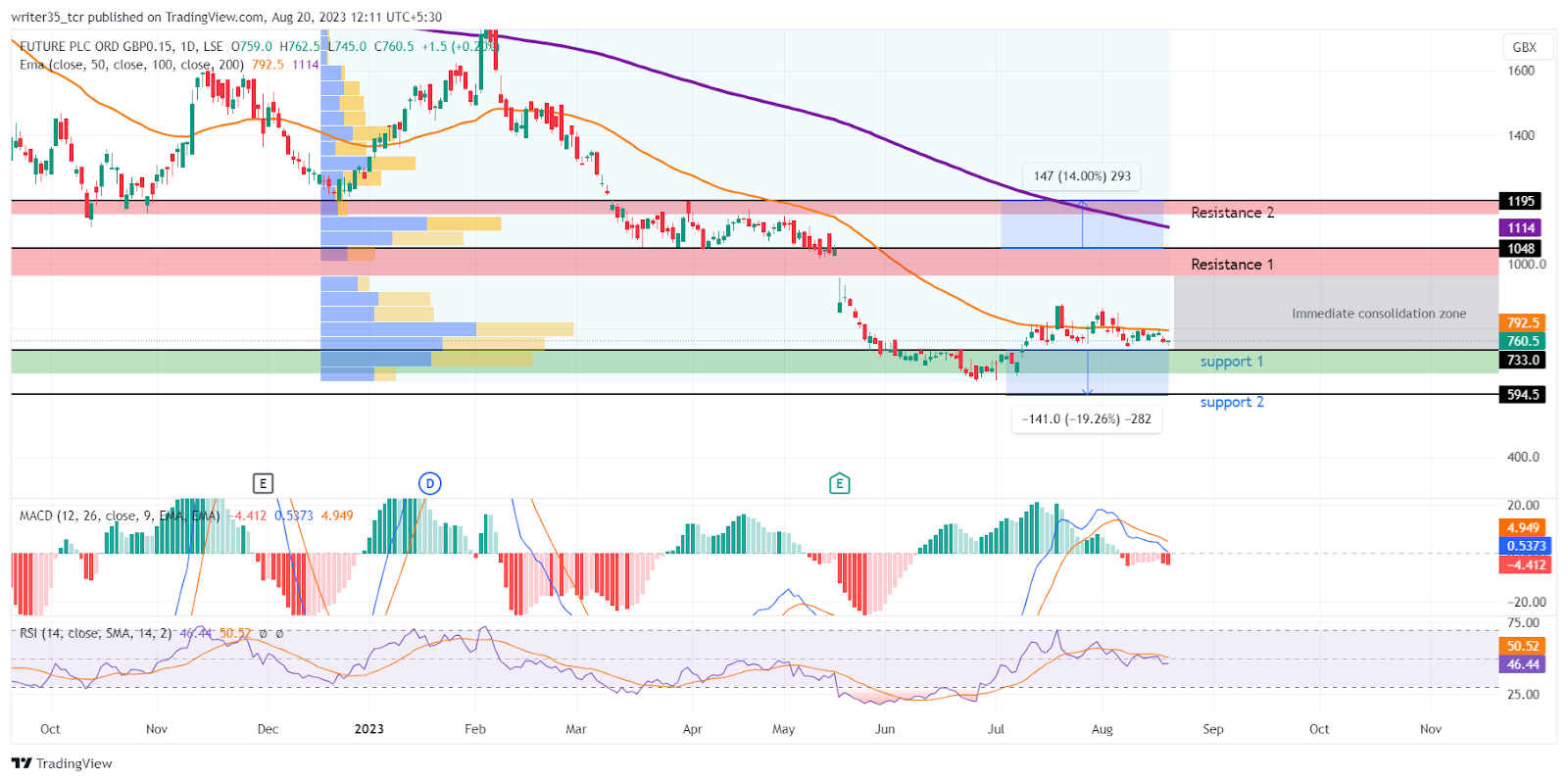
Task: Click the 1195 price tag on scale
Action: pyautogui.click(x=1520, y=201)
